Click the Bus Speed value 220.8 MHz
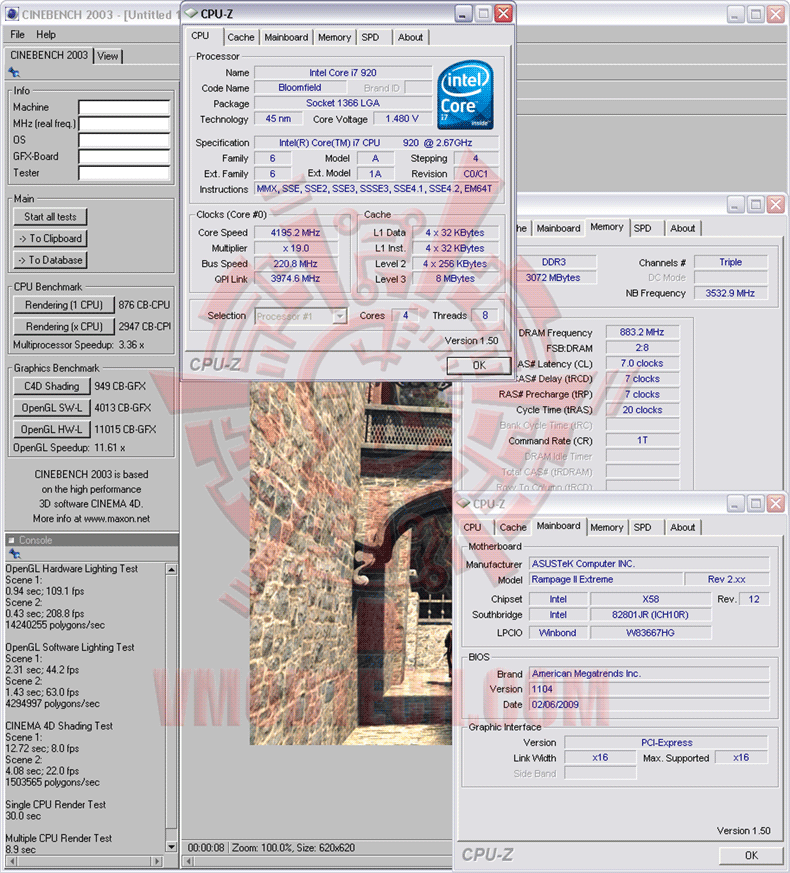The width and height of the screenshot is (790, 873). [x=296, y=263]
